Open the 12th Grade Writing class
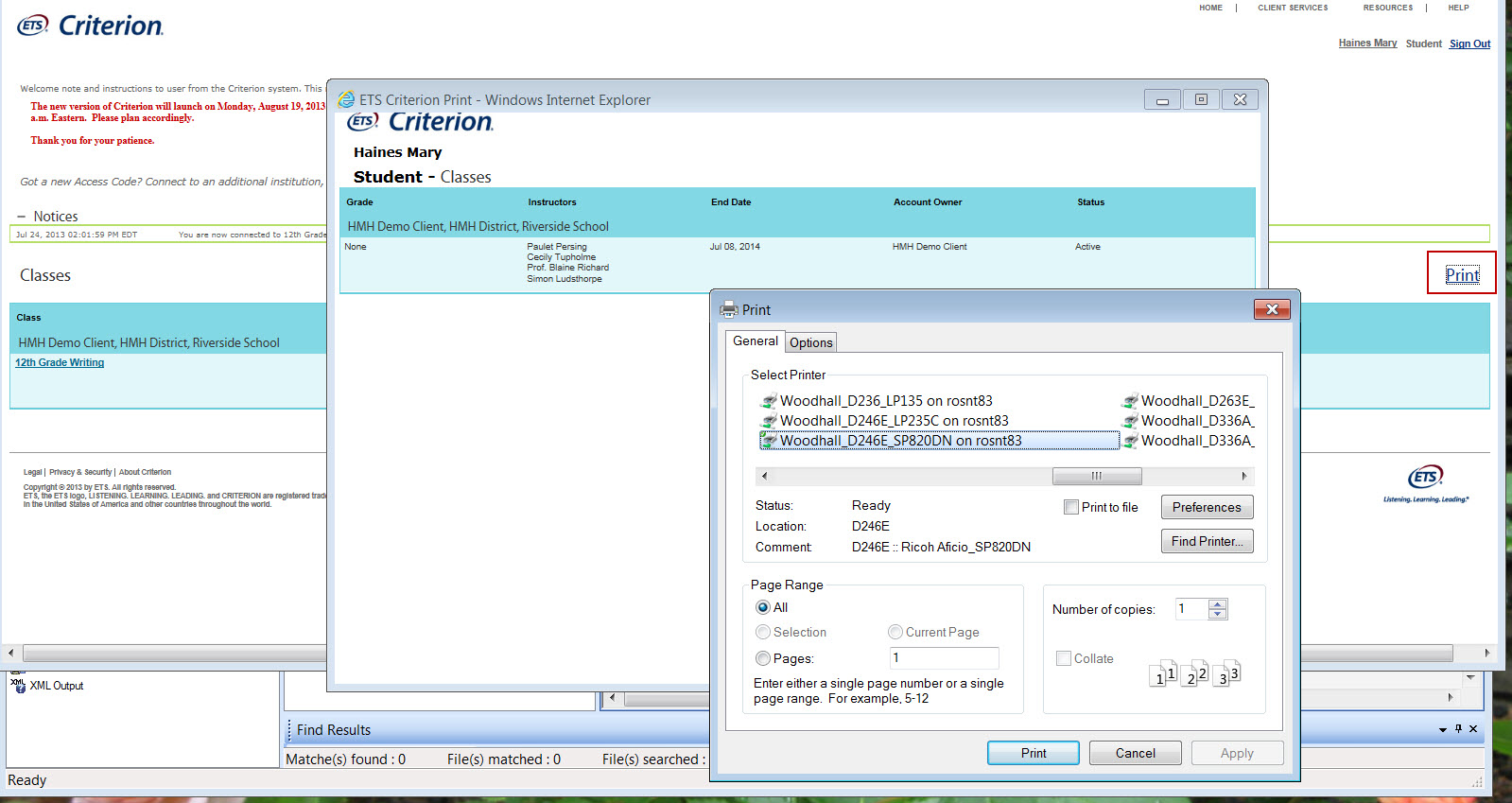Viewport: 1512px width, 803px height. pos(60,362)
